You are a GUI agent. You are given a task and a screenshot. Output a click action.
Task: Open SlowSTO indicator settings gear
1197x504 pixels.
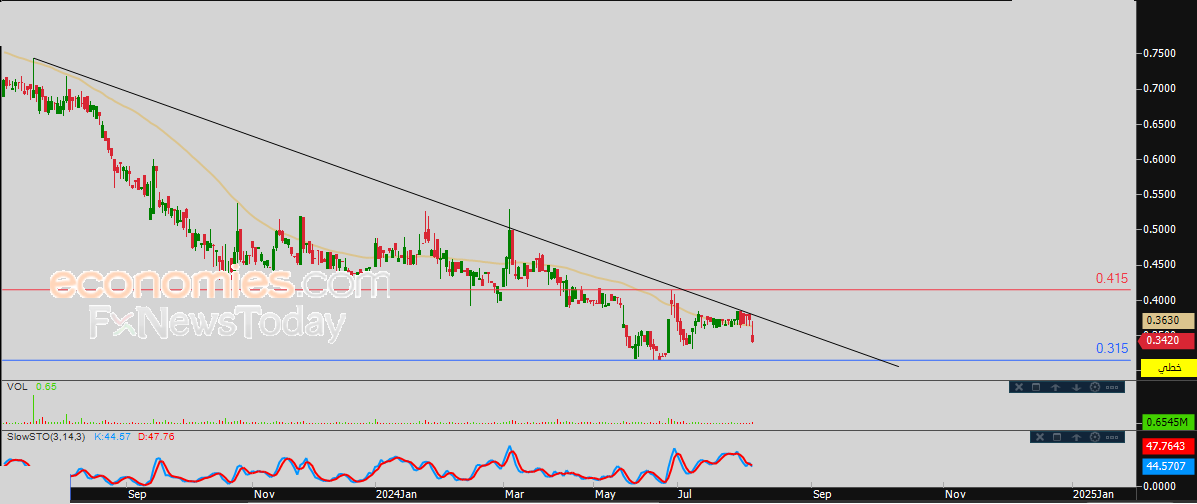(1096, 437)
